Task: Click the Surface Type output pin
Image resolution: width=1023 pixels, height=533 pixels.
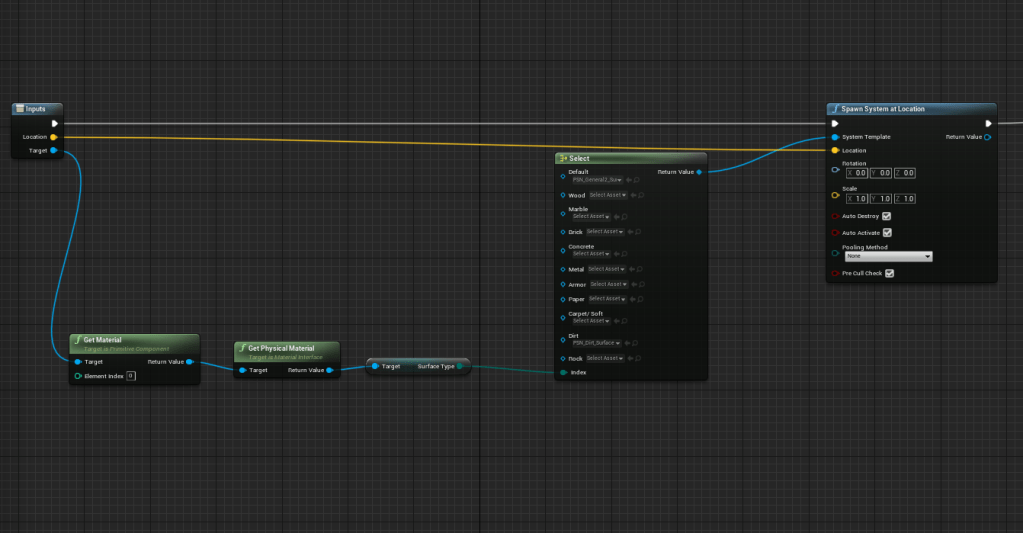Action: (460, 366)
